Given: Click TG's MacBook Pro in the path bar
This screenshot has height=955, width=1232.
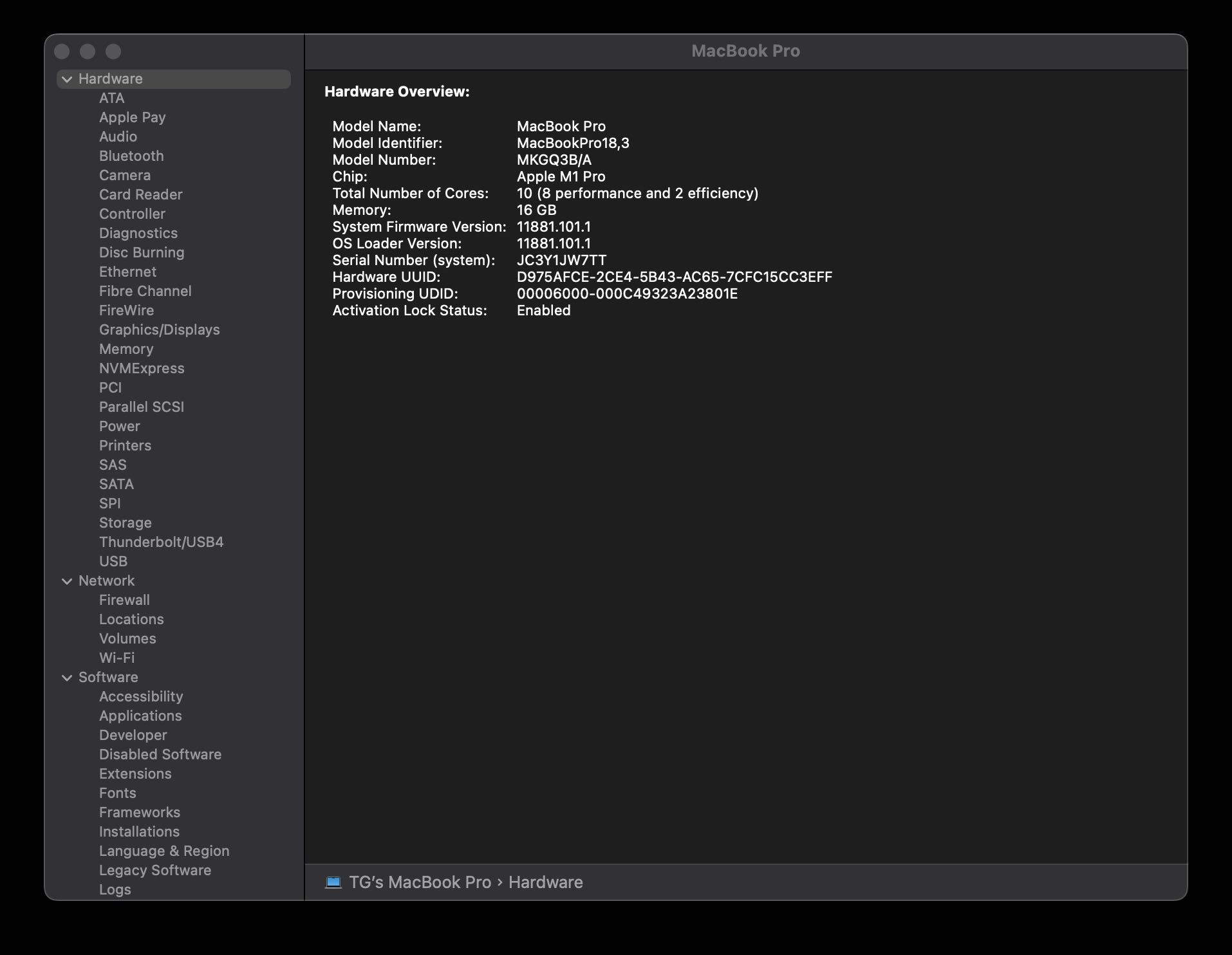Looking at the screenshot, I should [420, 882].
